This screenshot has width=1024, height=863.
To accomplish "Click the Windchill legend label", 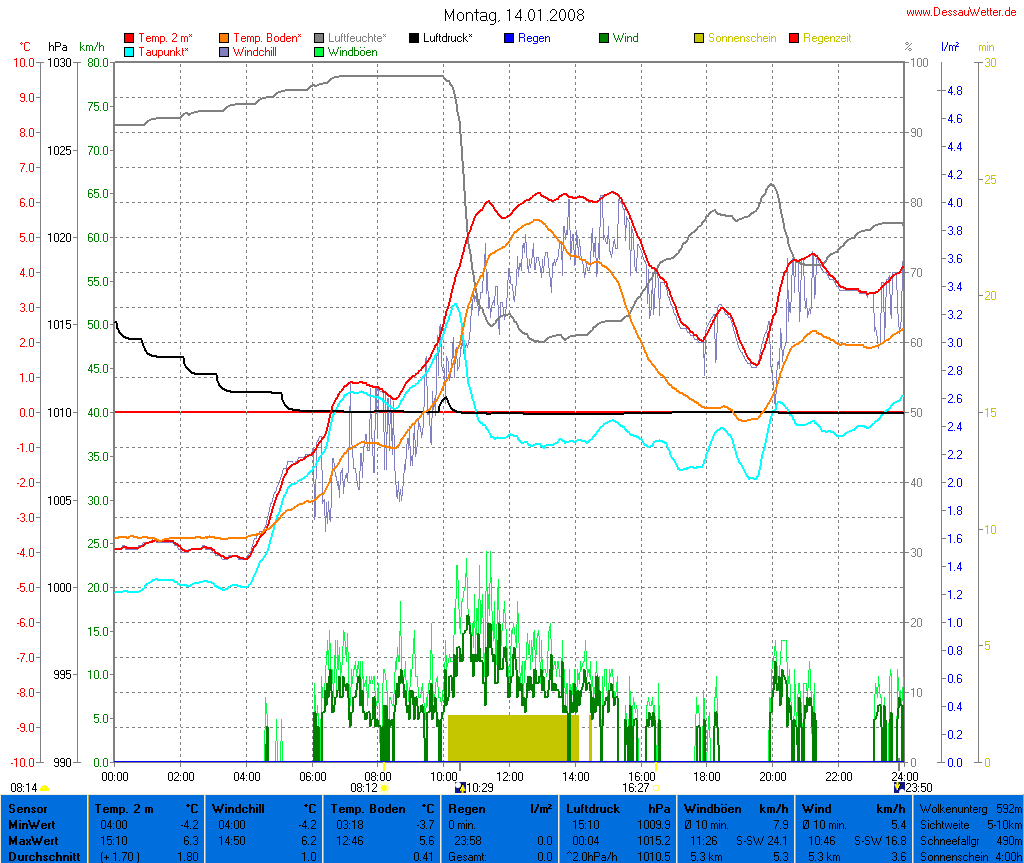I will tap(255, 52).
